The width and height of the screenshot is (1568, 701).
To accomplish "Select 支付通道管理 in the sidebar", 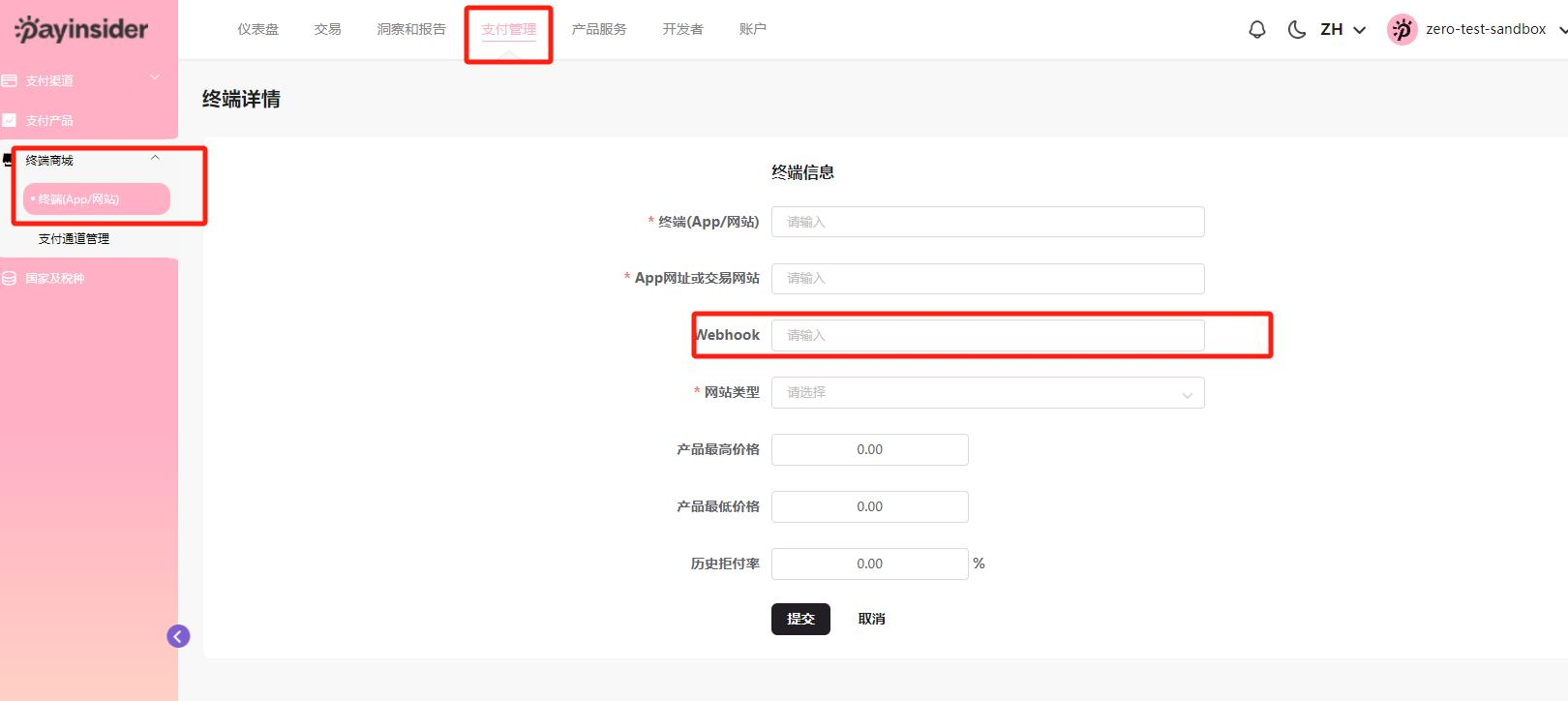I will point(74,239).
